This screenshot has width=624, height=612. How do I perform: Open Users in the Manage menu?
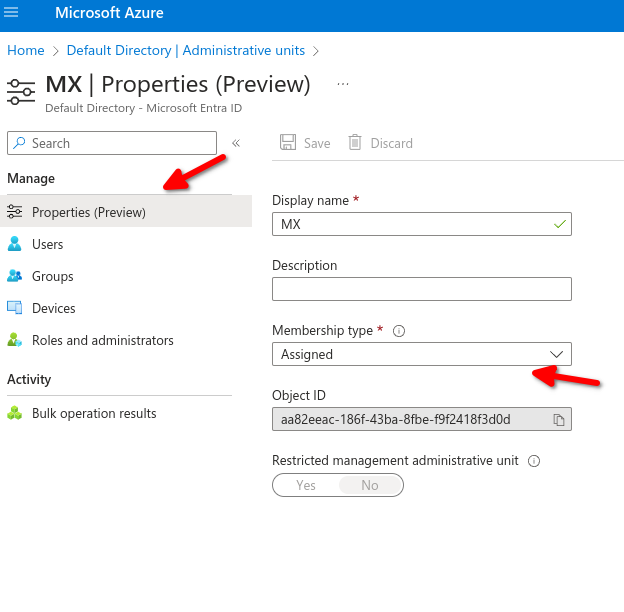pyautogui.click(x=47, y=244)
